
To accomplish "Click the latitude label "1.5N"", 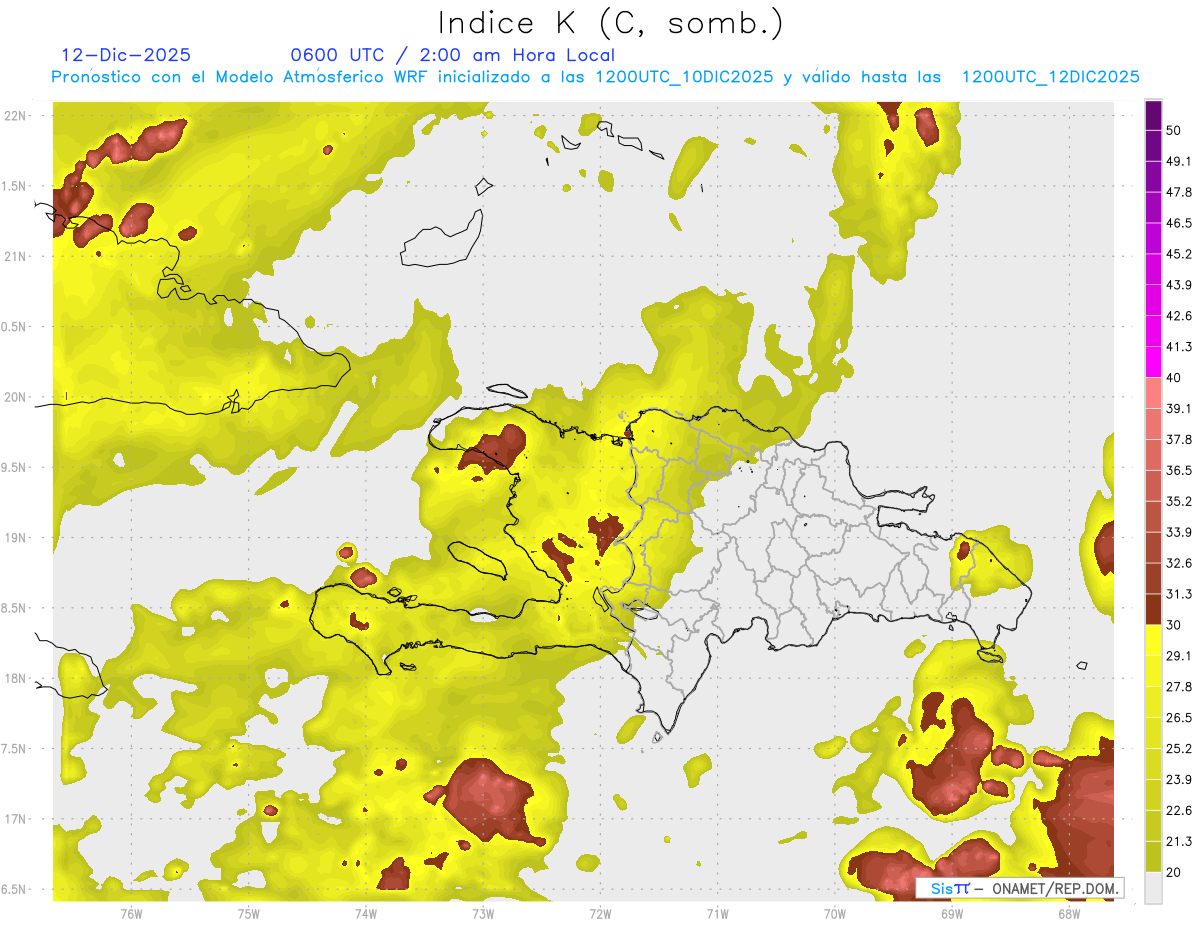I will point(16,186).
